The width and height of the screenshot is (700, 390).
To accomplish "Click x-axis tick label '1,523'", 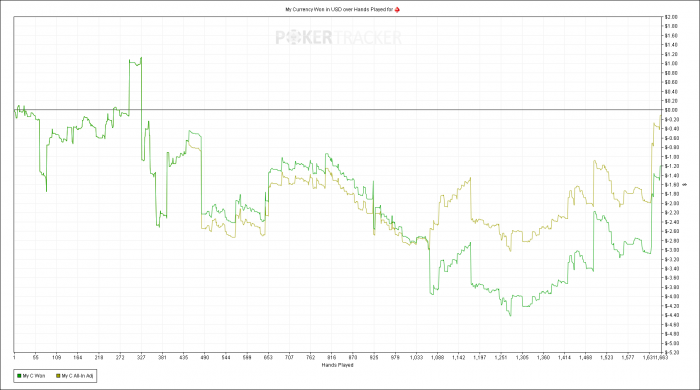I will [607, 357].
